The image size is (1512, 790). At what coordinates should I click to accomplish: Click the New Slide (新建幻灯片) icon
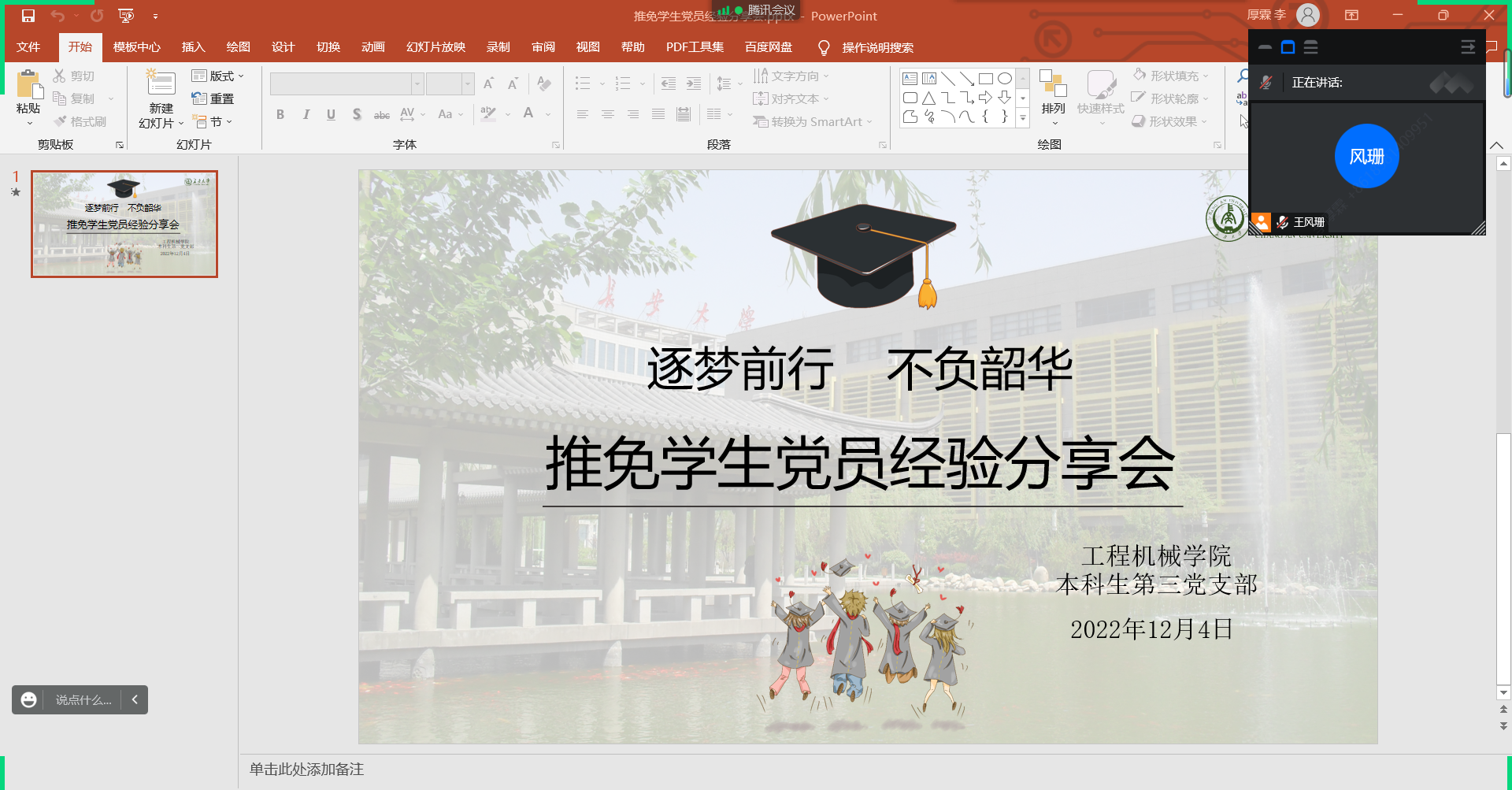point(161,83)
